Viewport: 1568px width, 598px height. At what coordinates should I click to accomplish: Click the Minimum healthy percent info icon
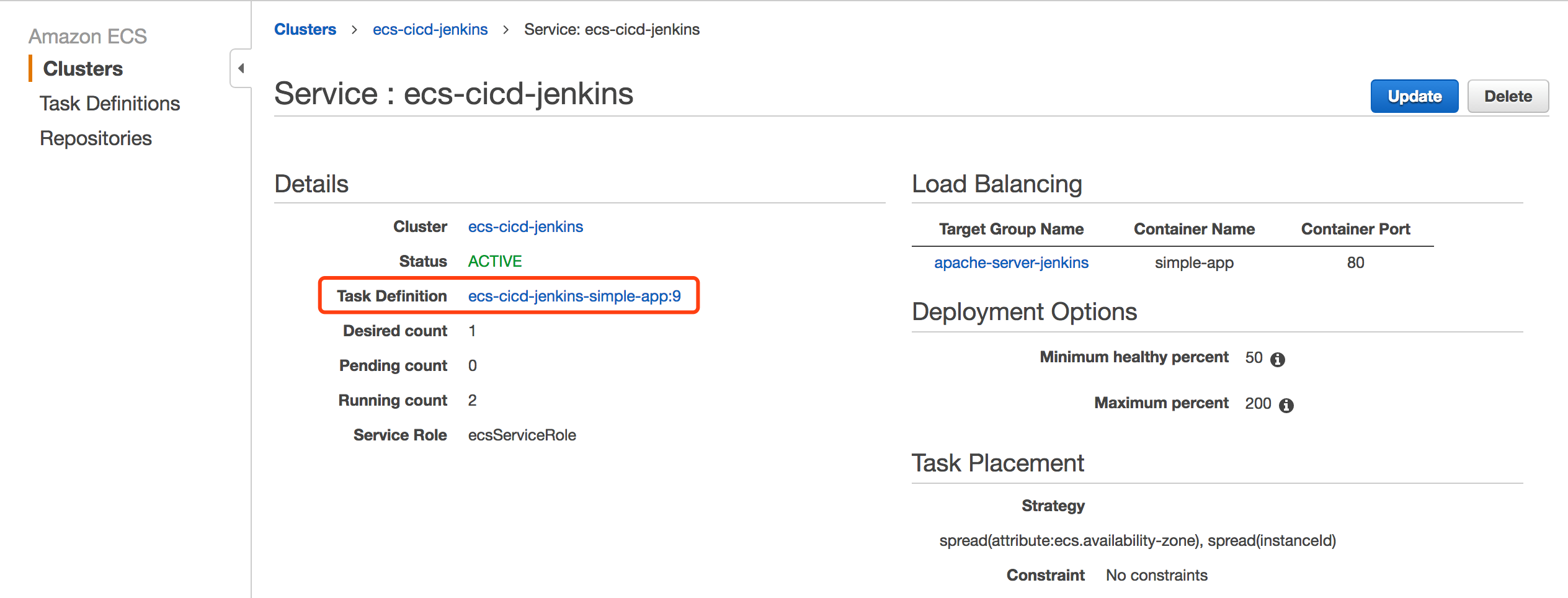1277,359
